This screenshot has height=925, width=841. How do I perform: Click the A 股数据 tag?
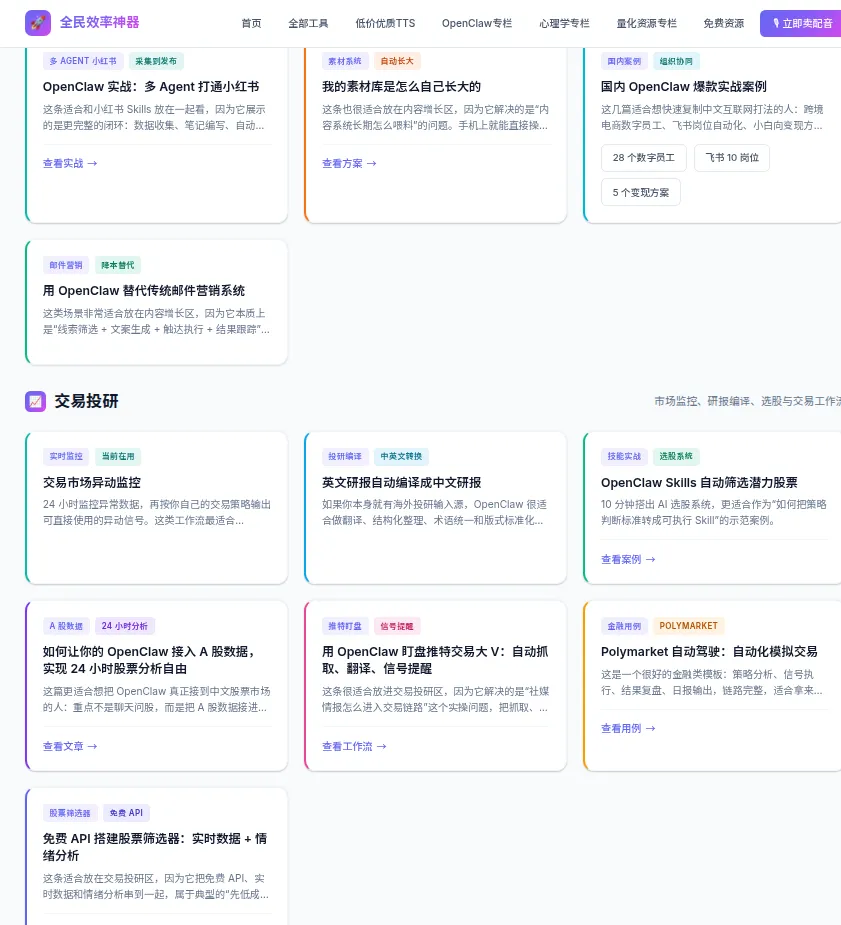(x=66, y=626)
